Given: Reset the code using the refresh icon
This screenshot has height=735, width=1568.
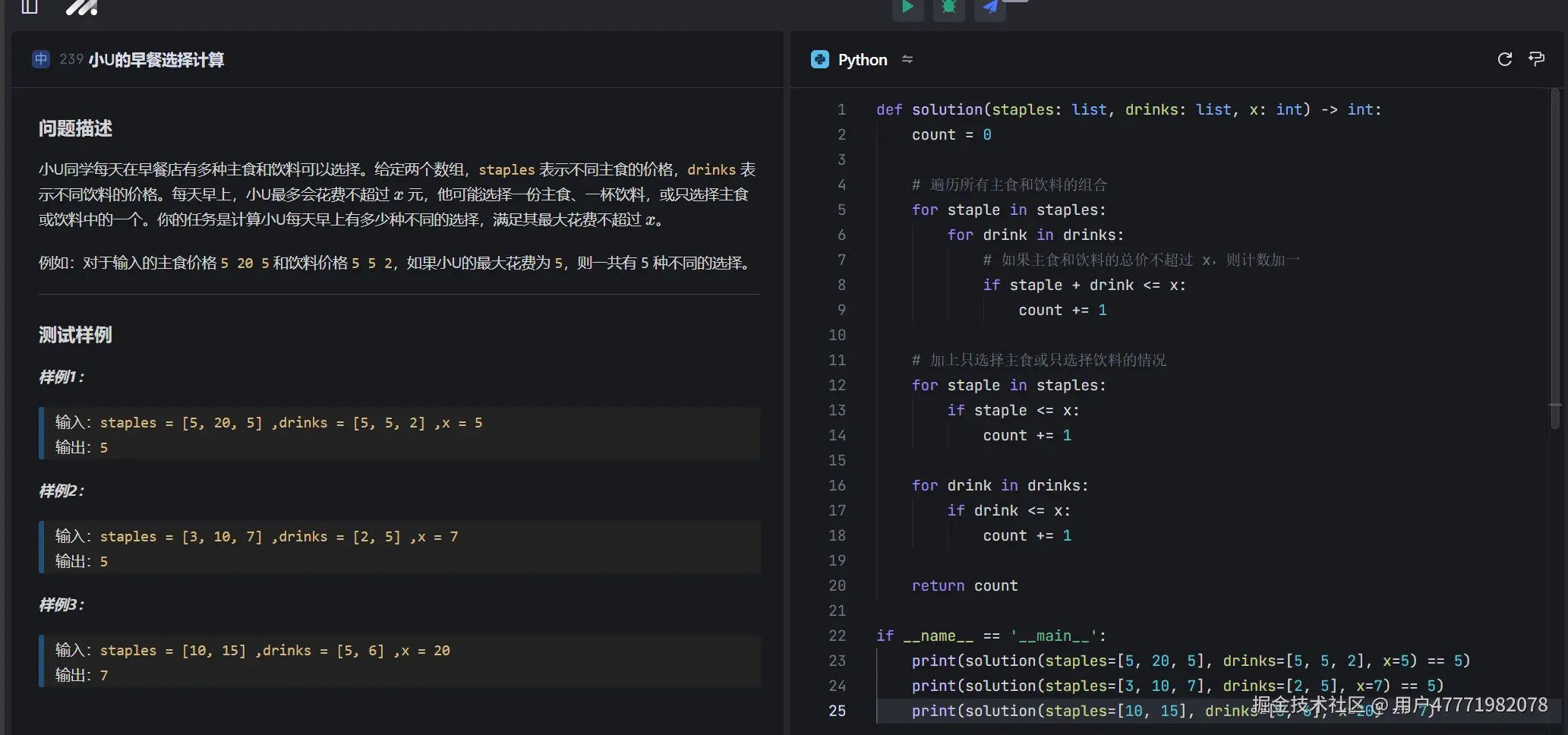Looking at the screenshot, I should point(1504,59).
